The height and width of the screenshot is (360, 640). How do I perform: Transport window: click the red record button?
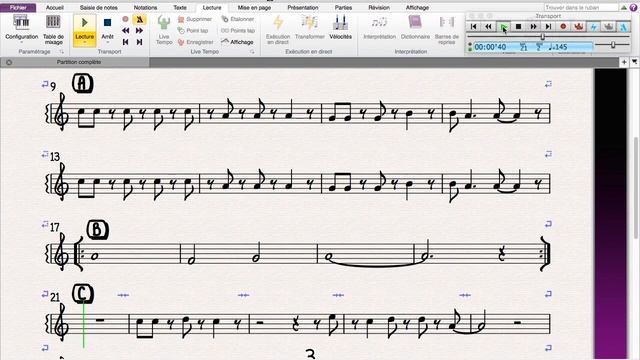coord(563,27)
